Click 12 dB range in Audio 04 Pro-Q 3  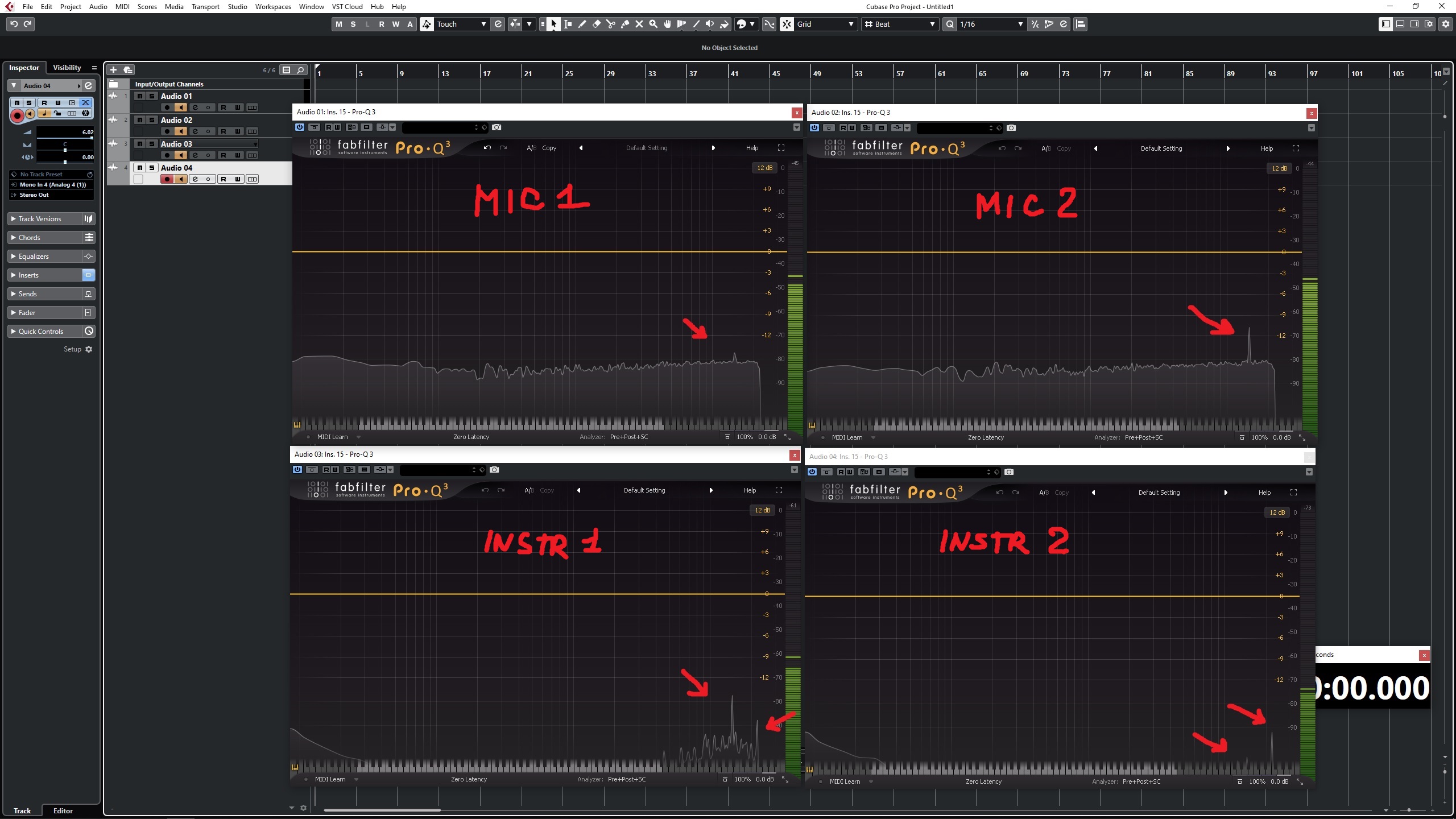click(x=1277, y=512)
